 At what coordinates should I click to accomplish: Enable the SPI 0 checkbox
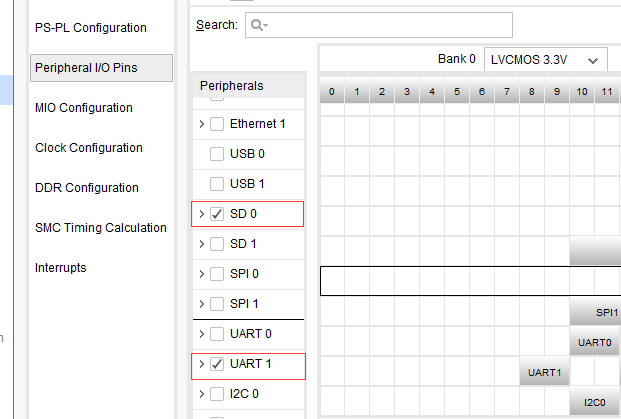[x=217, y=274]
